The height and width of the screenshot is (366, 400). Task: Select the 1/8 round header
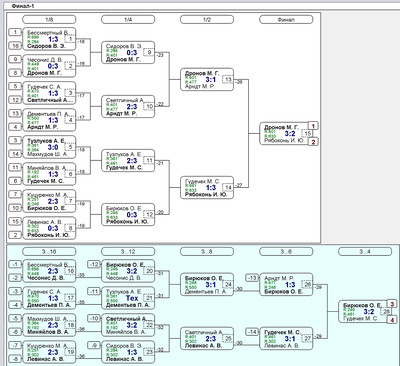click(x=49, y=19)
